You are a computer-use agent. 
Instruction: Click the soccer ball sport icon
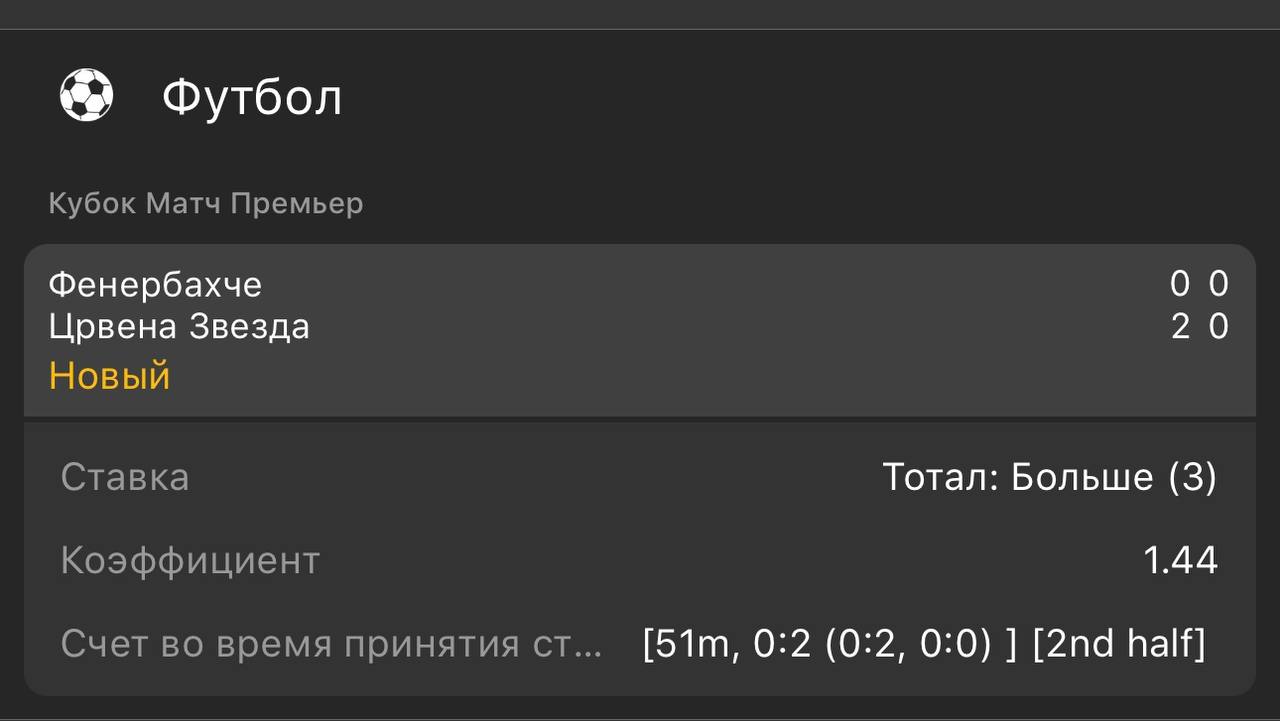86,96
